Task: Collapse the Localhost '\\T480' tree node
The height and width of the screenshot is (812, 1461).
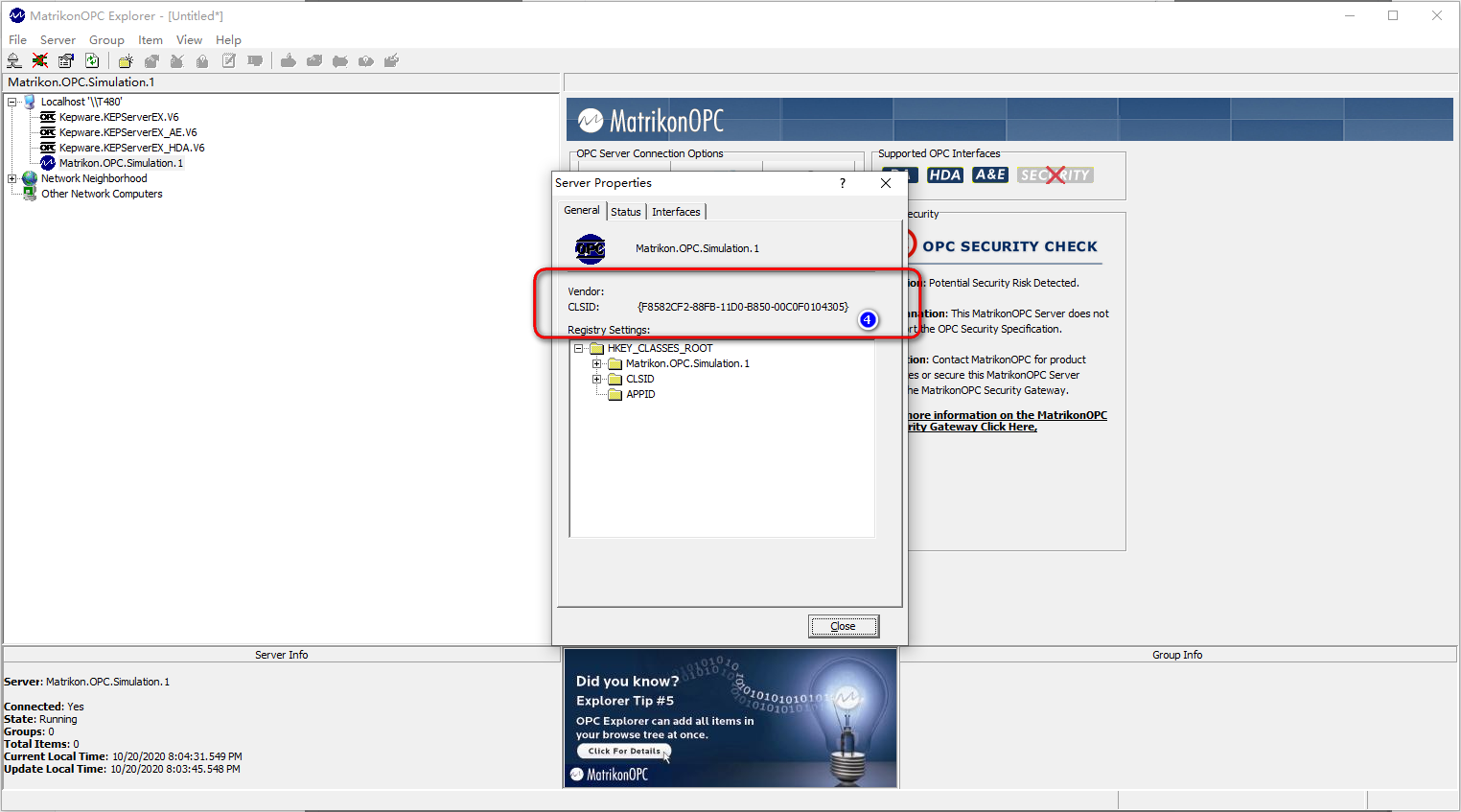Action: click(12, 102)
